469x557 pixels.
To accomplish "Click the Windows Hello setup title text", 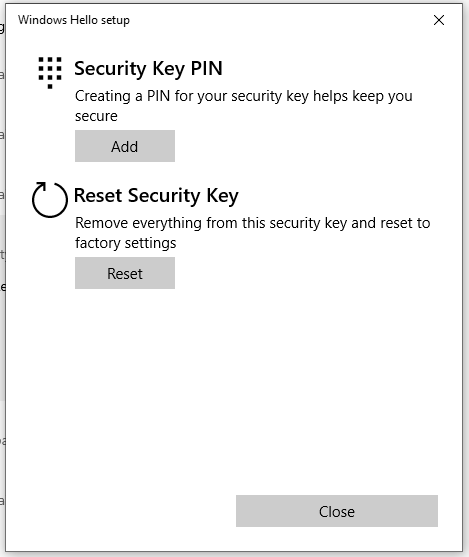I will coord(74,20).
